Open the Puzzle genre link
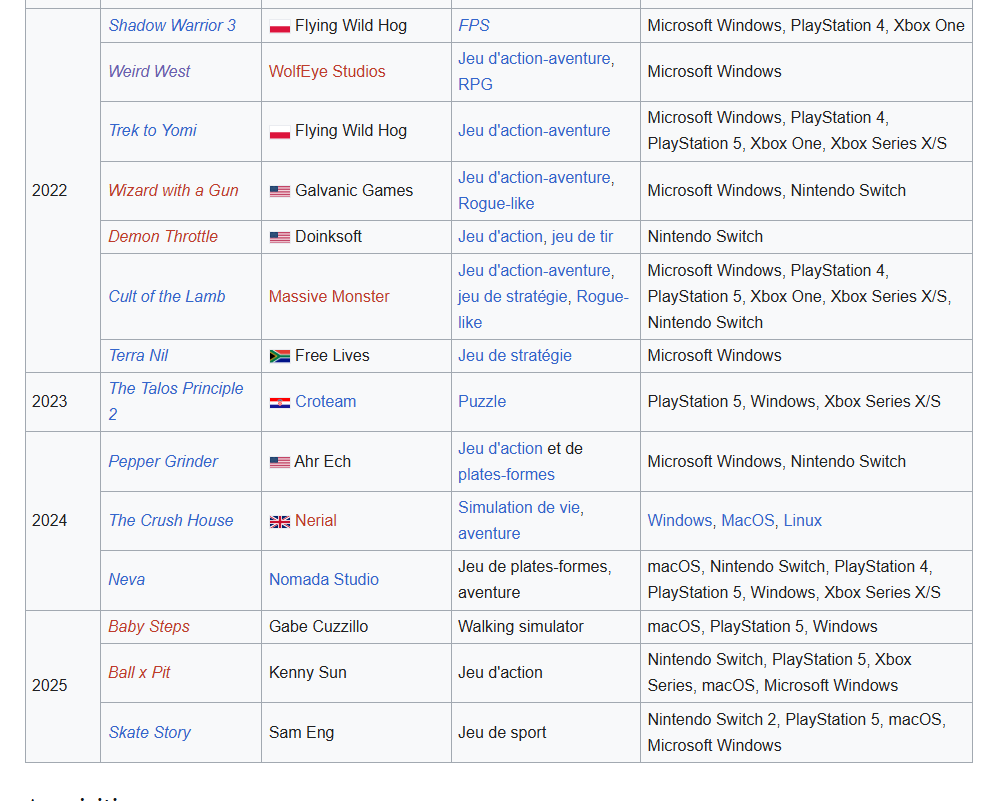Viewport: 993px width, 801px height. (482, 401)
